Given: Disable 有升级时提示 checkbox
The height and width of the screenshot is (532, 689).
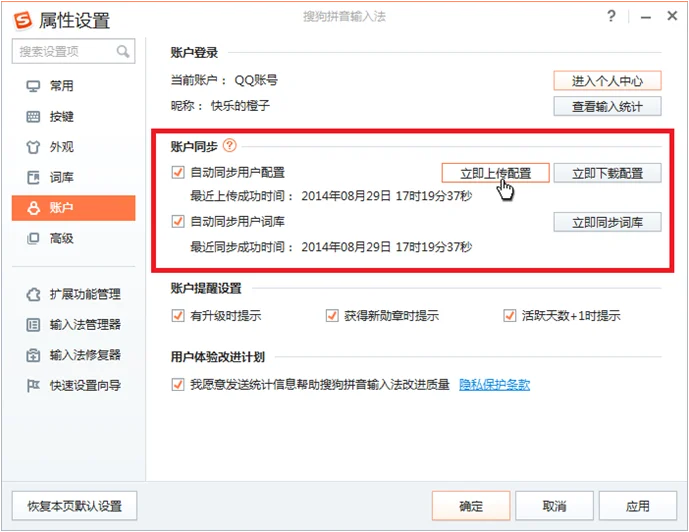Looking at the screenshot, I should (x=179, y=316).
